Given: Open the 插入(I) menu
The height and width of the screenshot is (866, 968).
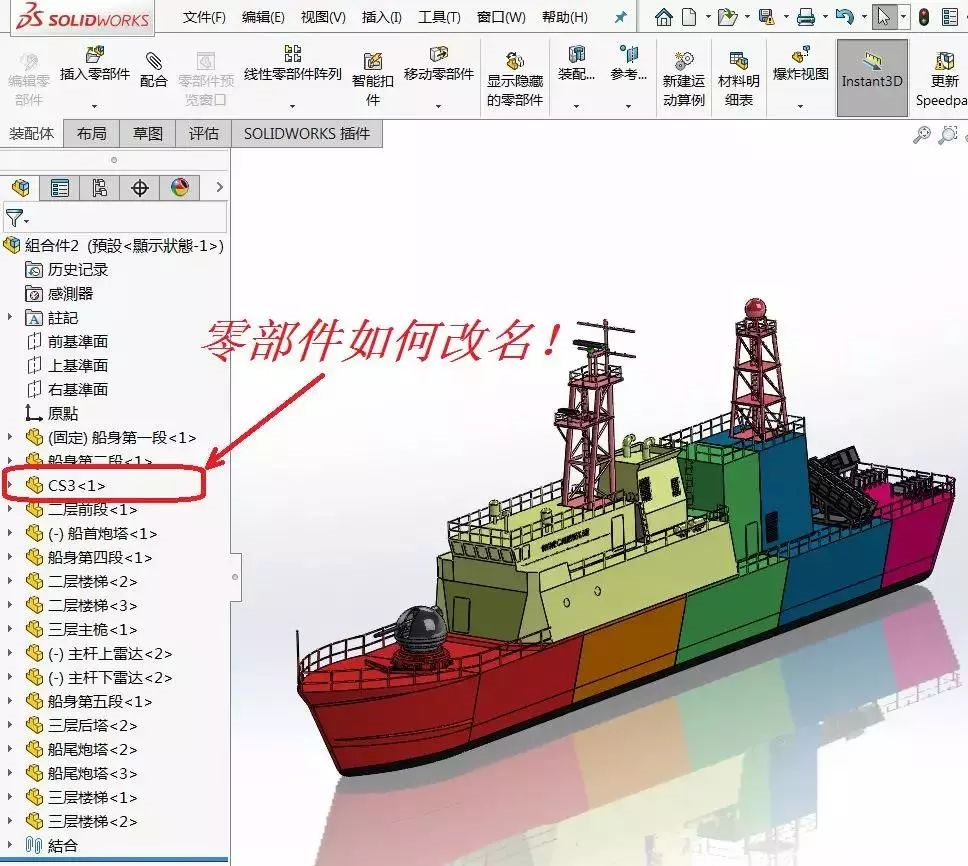Looking at the screenshot, I should point(381,17).
